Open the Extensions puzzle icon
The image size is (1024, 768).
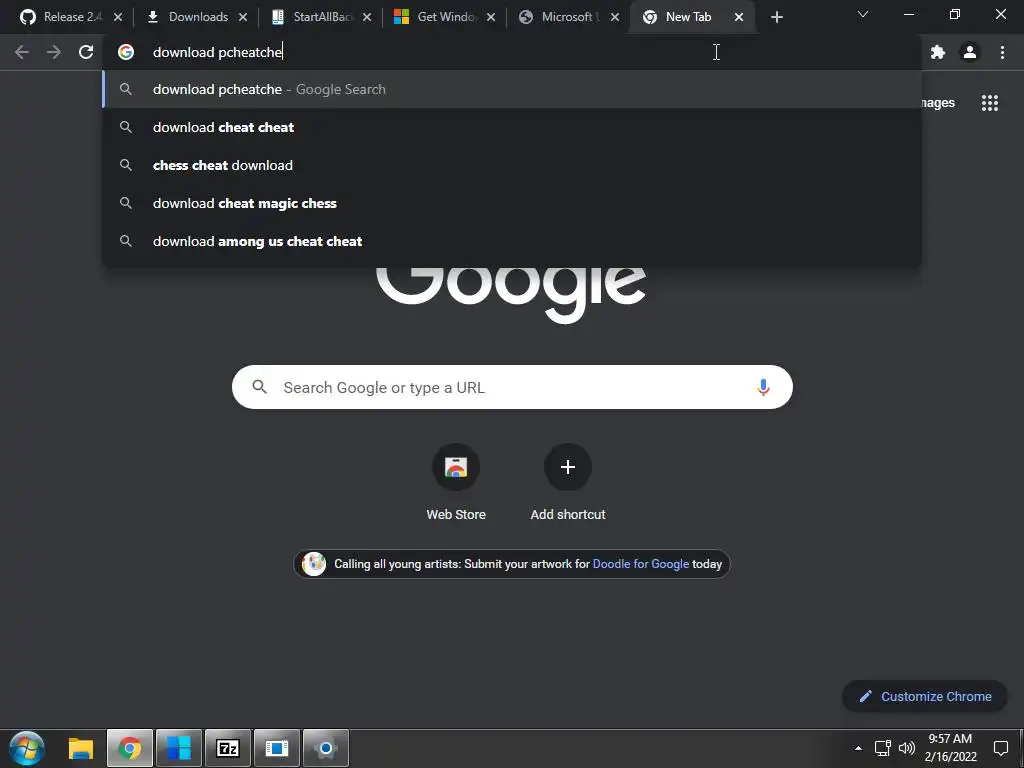(938, 52)
